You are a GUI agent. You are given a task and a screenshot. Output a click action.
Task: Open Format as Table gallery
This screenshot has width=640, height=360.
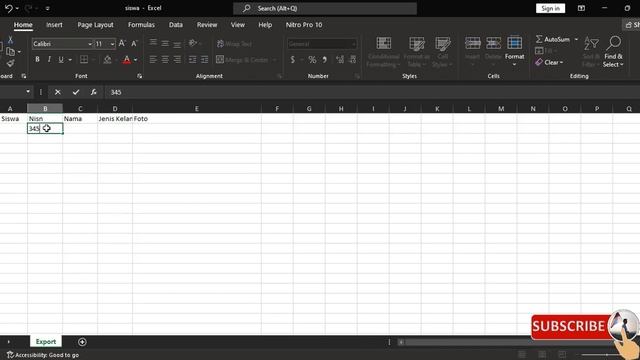pyautogui.click(x=417, y=52)
